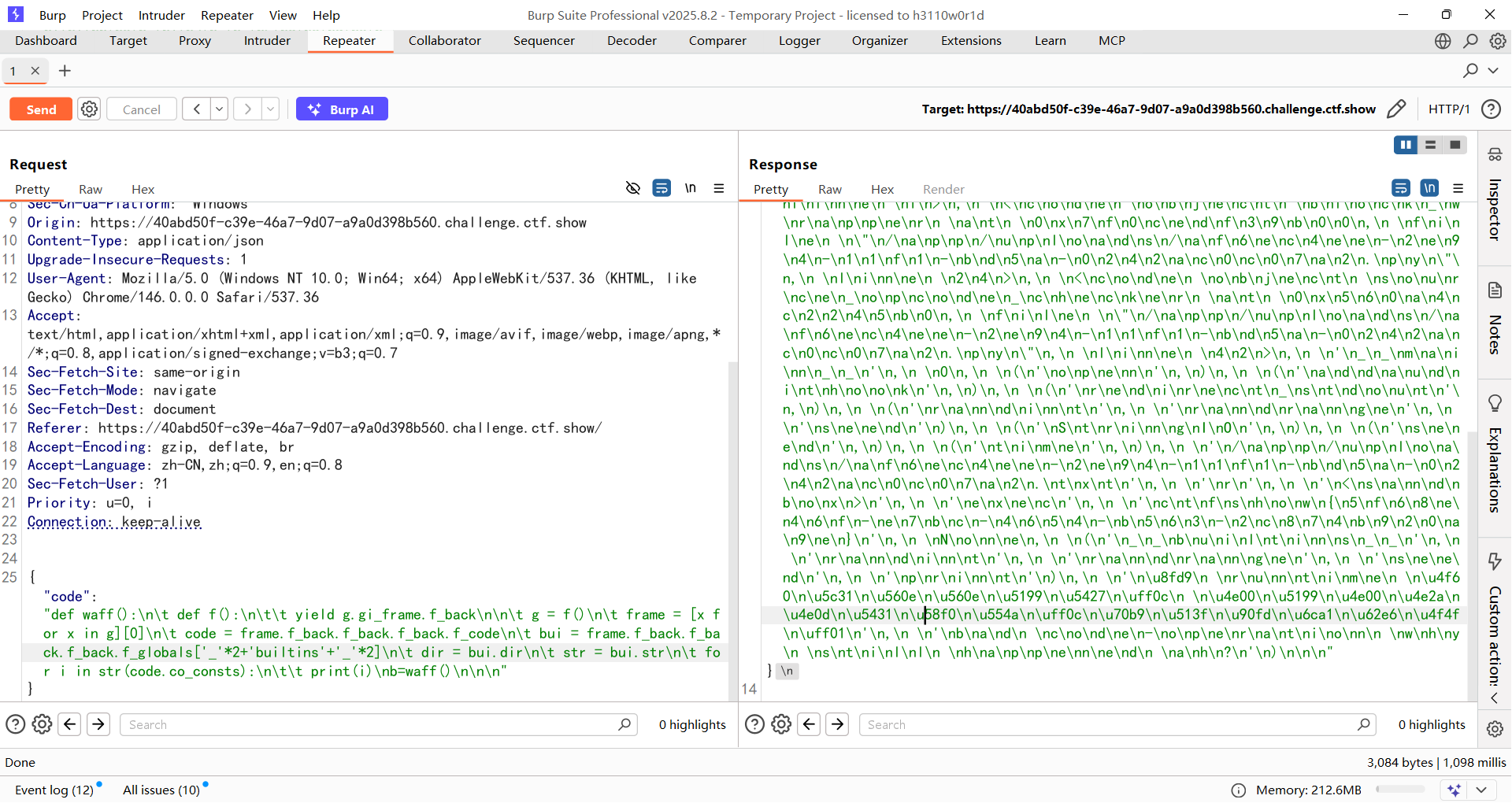Switch to the Intruder tab

click(267, 41)
